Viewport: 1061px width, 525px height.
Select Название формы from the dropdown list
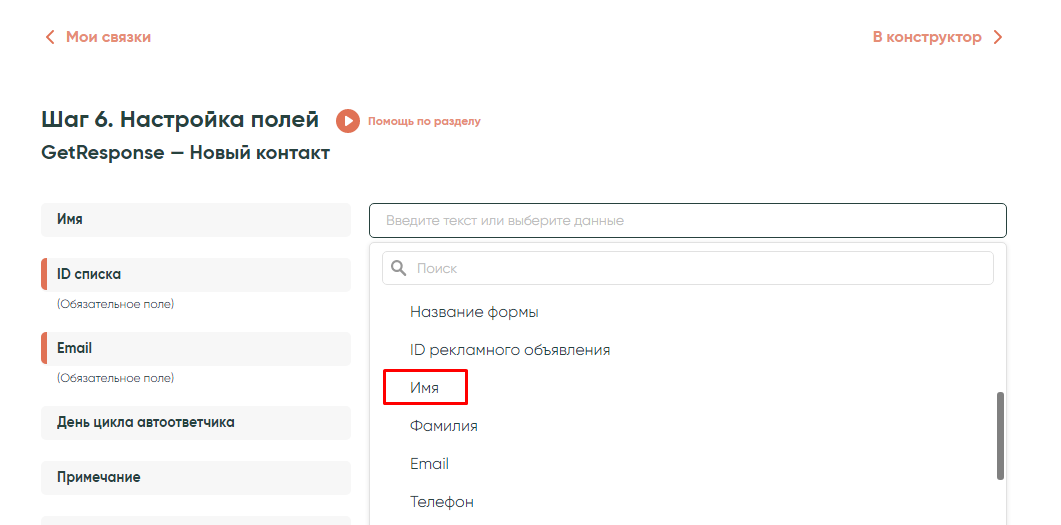tap(474, 312)
